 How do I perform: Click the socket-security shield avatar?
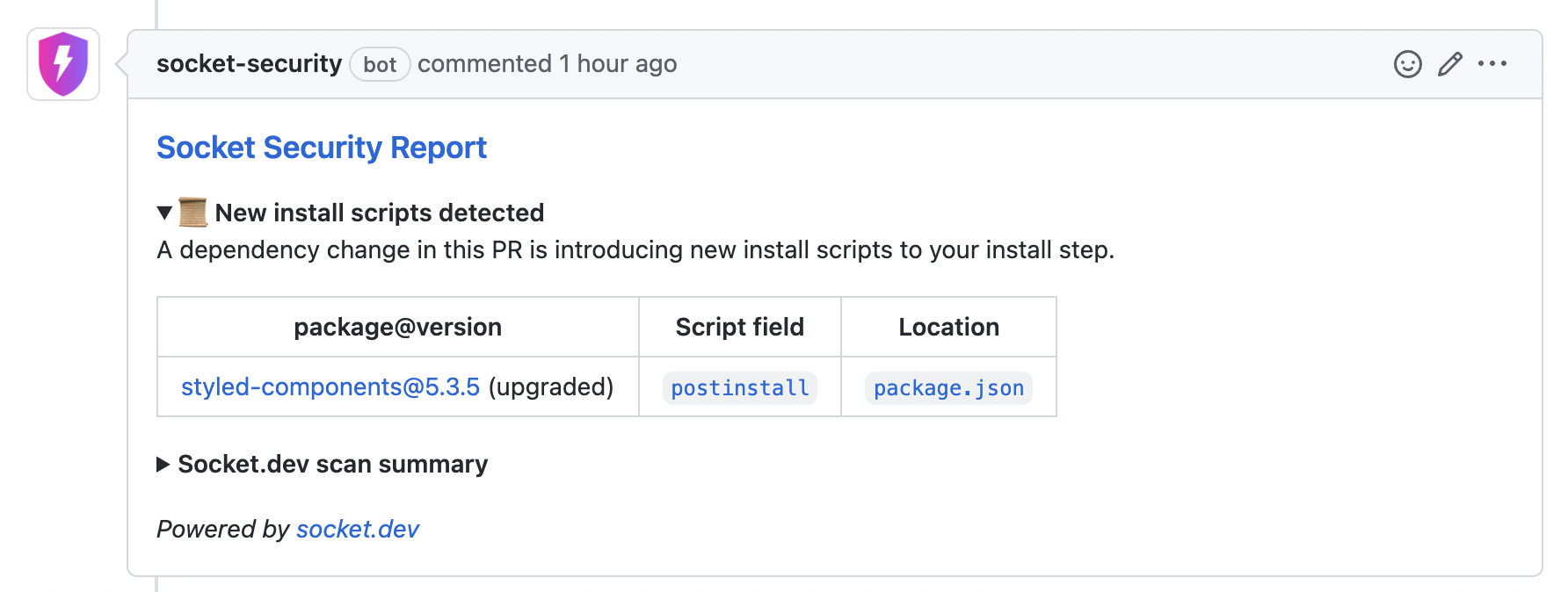tap(63, 64)
